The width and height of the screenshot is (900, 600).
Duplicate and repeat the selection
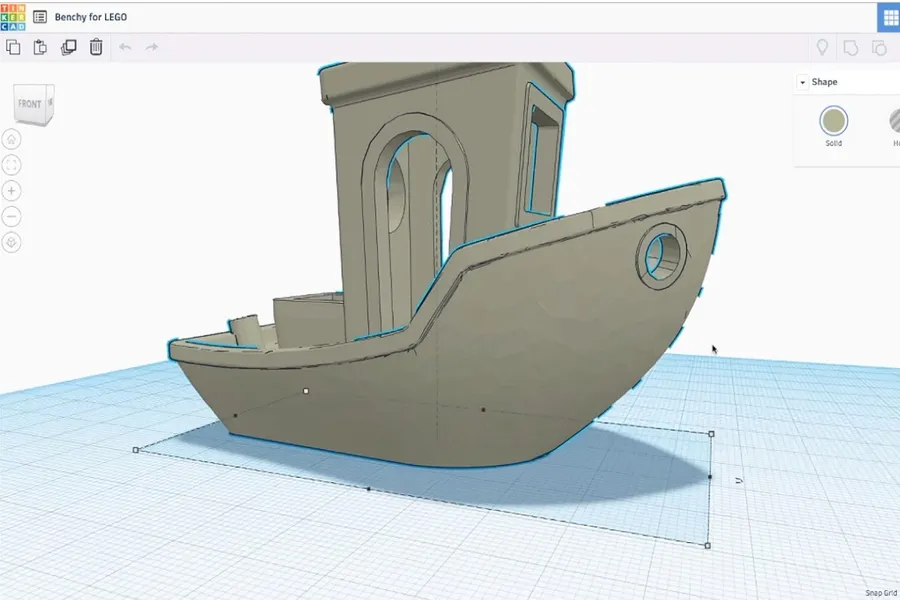[x=68, y=47]
